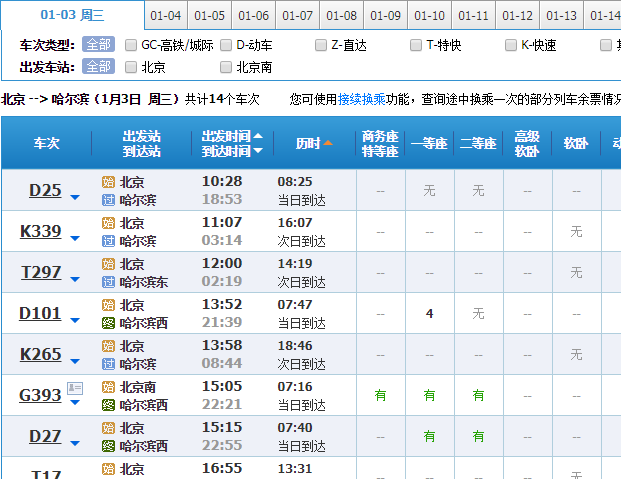
Task: Select the 01-04 date tab
Action: (166, 15)
